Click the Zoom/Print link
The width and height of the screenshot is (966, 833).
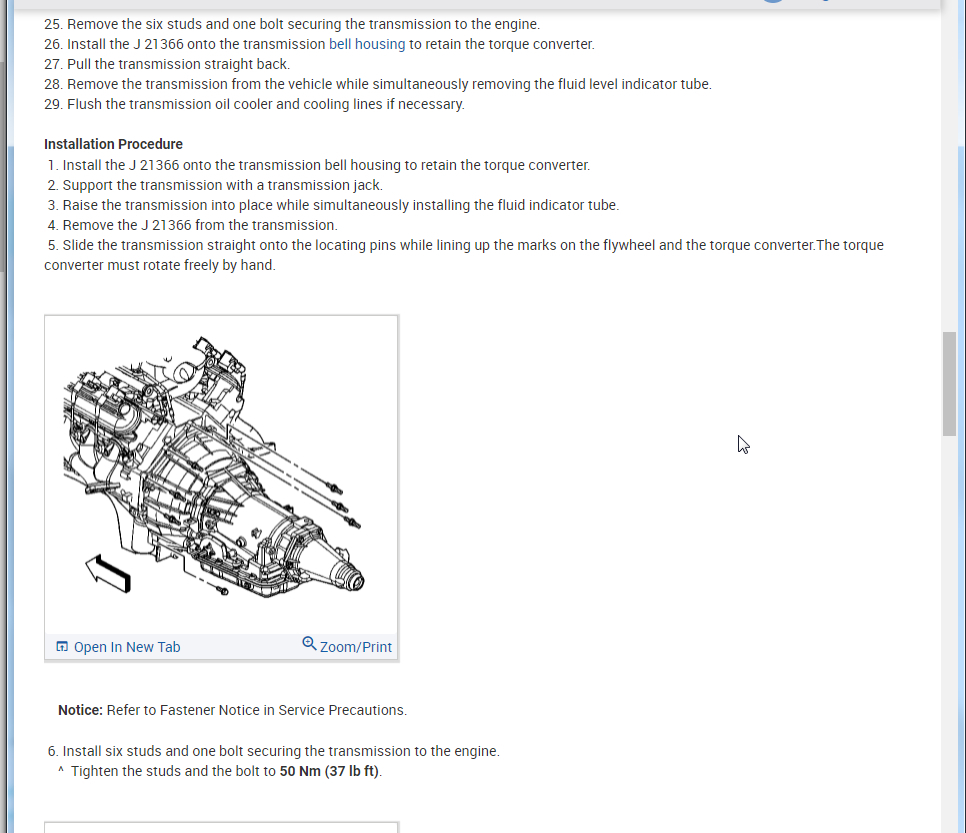coord(355,647)
